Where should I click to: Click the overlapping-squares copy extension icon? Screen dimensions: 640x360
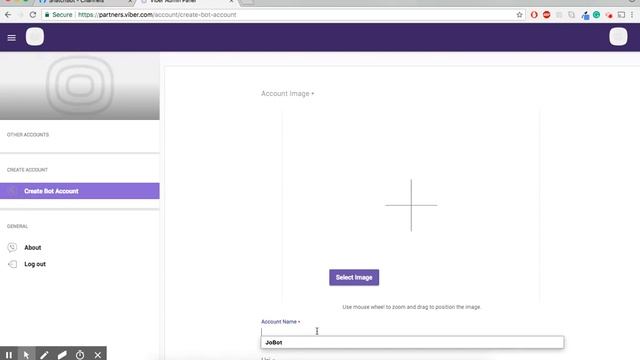(571, 15)
